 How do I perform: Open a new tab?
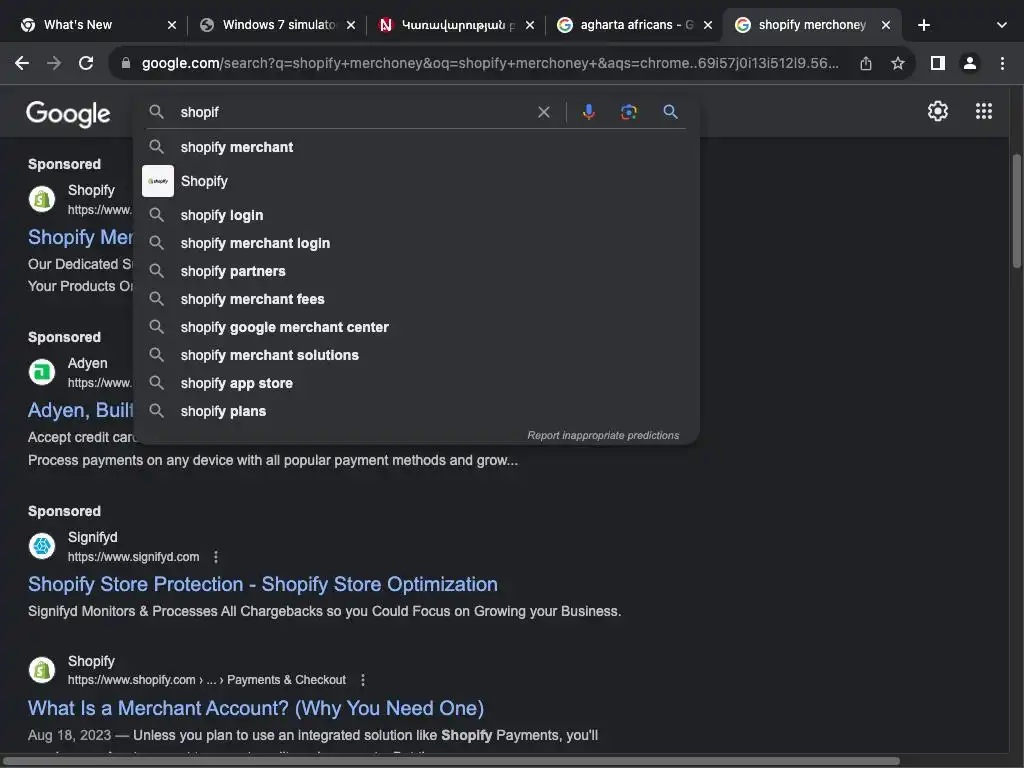[x=923, y=25]
